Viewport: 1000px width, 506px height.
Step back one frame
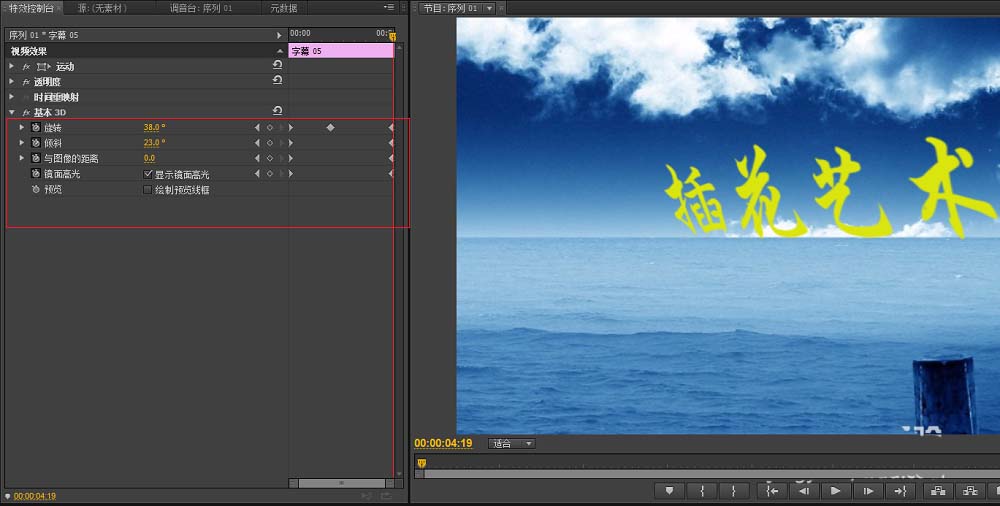tap(804, 491)
